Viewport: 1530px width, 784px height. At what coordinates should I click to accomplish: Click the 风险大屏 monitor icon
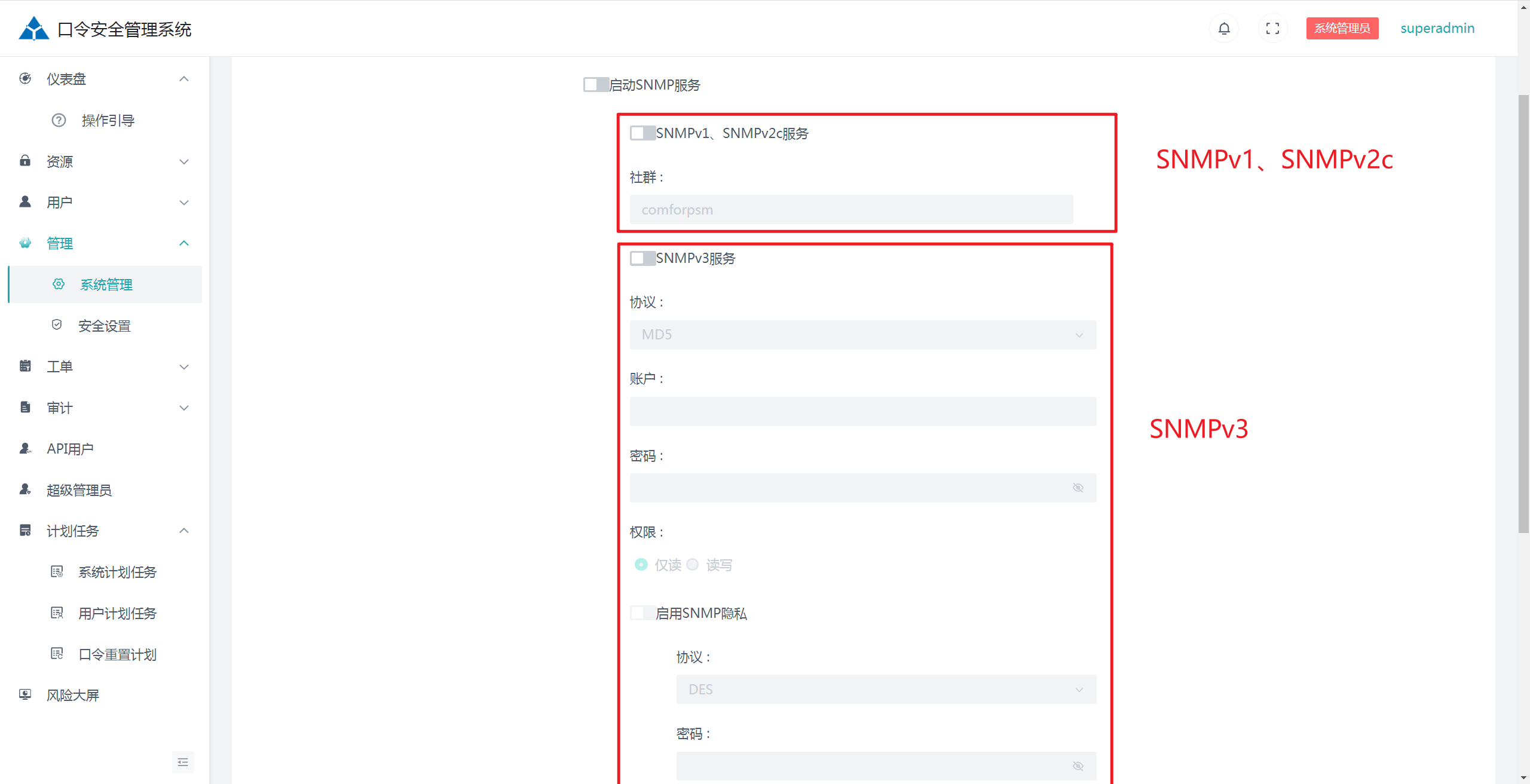[25, 694]
